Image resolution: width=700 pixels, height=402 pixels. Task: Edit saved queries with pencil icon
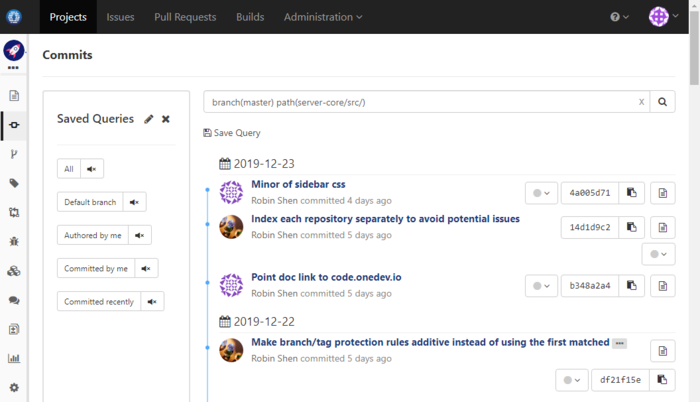[x=149, y=119]
